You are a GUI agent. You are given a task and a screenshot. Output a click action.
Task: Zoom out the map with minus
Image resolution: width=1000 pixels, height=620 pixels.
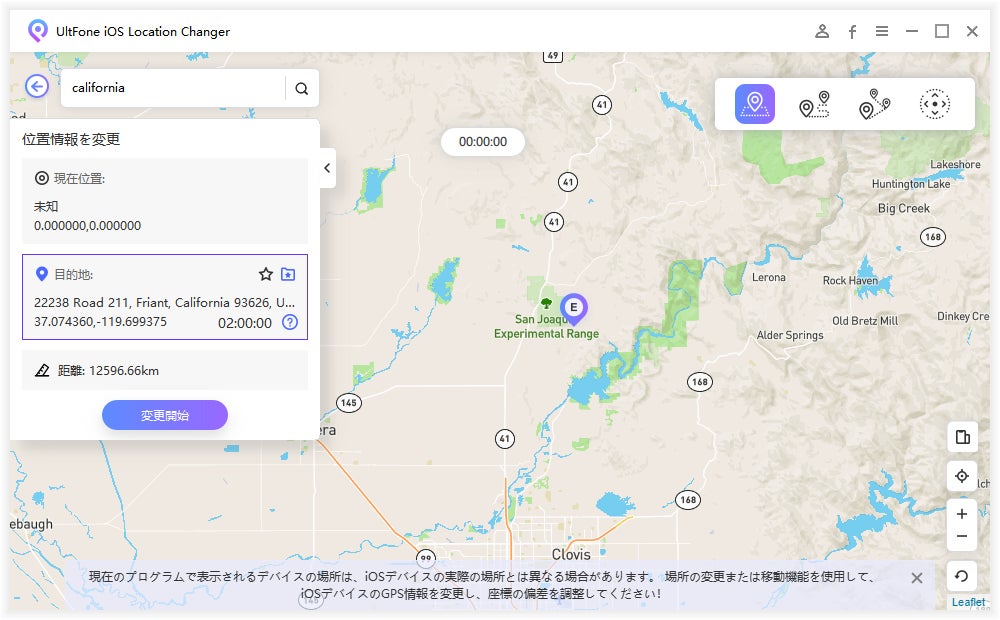click(x=962, y=536)
